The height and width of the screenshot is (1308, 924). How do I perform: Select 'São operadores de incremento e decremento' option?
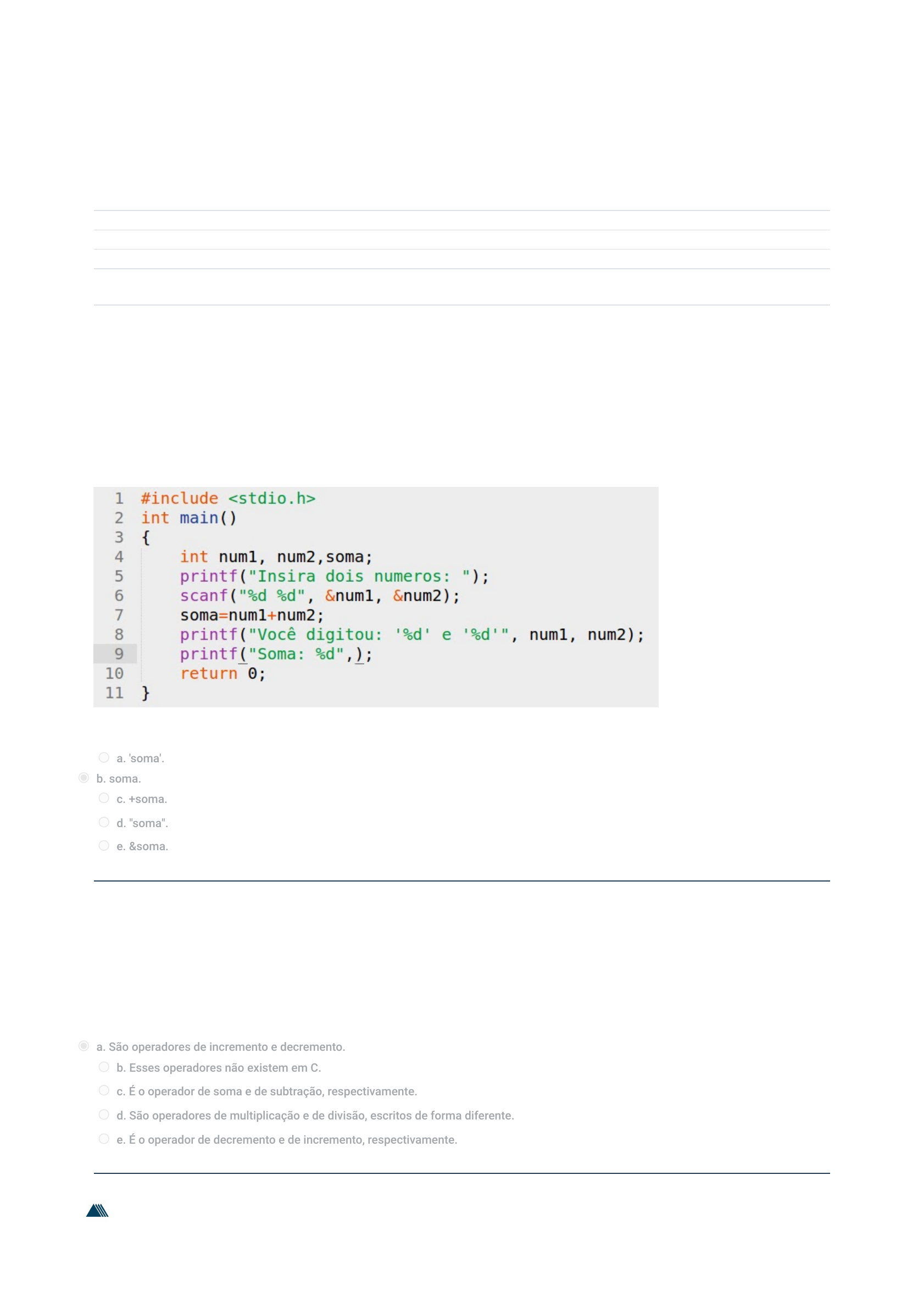coord(84,1046)
